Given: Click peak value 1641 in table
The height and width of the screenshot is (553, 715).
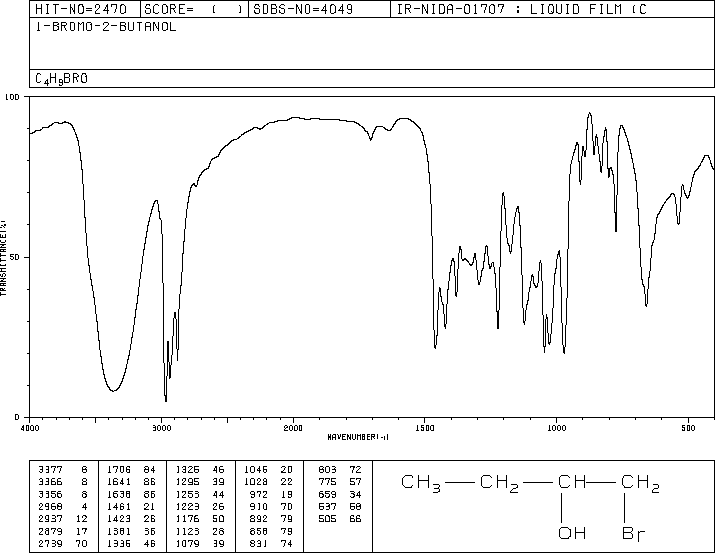Looking at the screenshot, I should pos(119,482).
